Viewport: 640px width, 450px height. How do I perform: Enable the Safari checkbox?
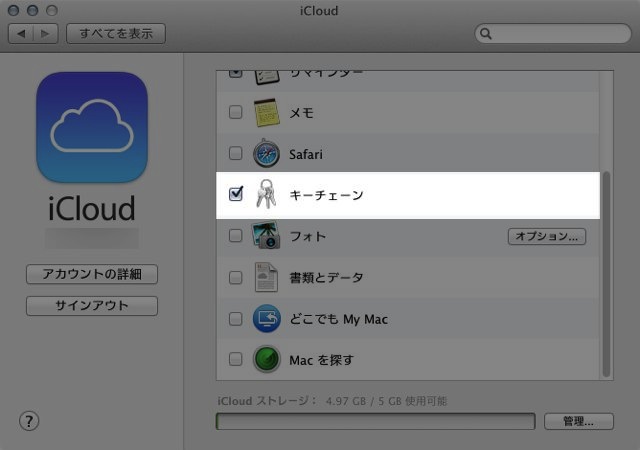(x=236, y=153)
